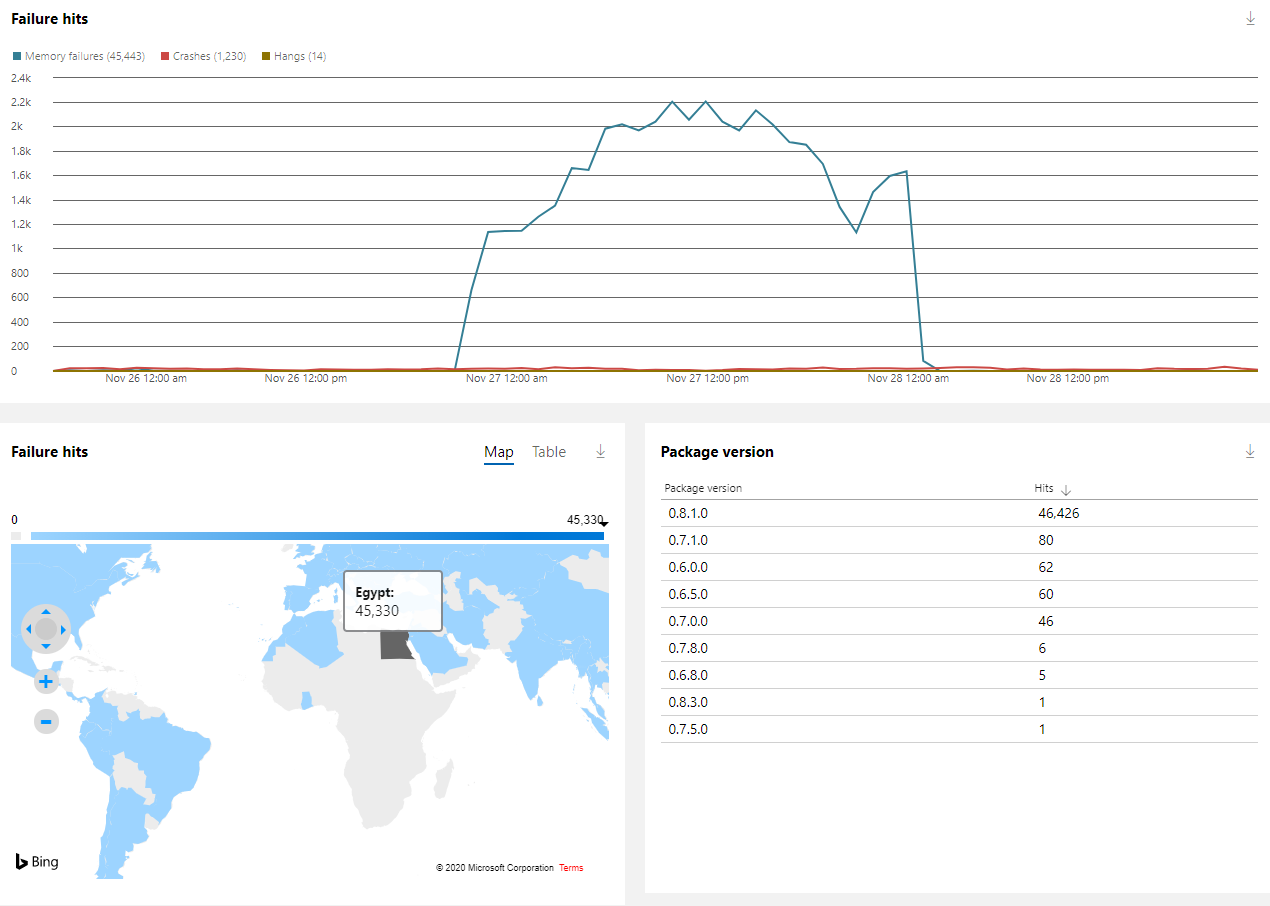Click Nov 27 12:00 pm axis label
Viewport: 1270px width, 906px height.
(707, 379)
